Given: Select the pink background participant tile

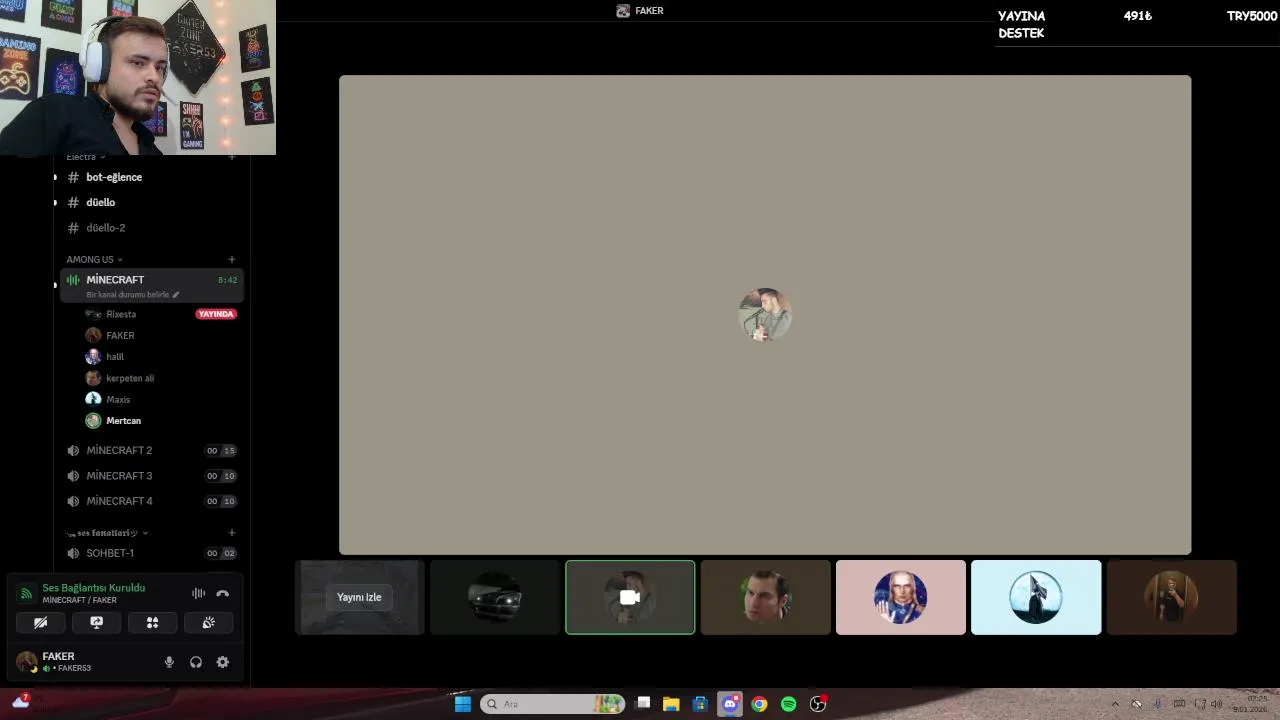Looking at the screenshot, I should click(901, 597).
